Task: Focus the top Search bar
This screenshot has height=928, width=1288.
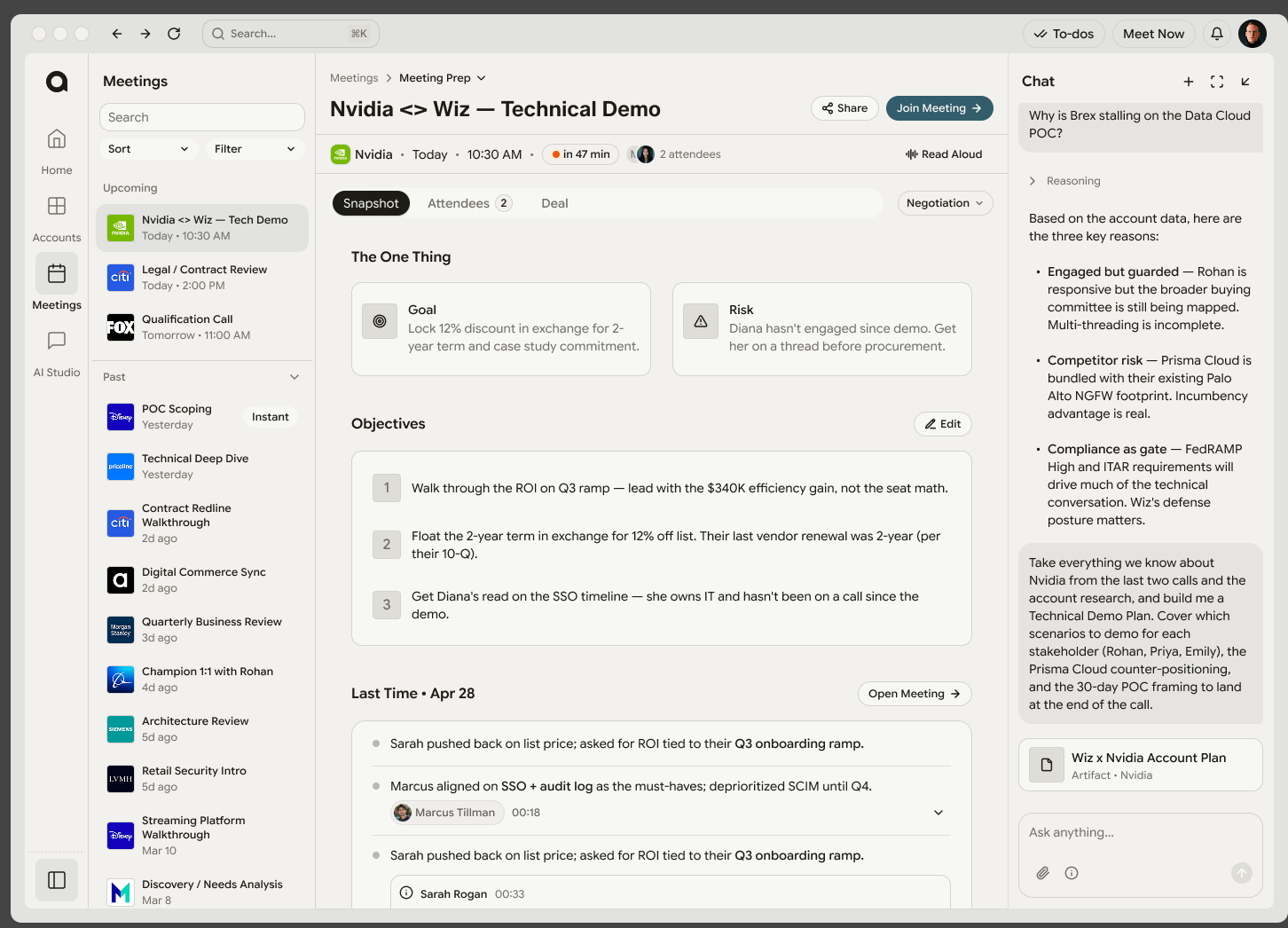Action: (x=291, y=34)
